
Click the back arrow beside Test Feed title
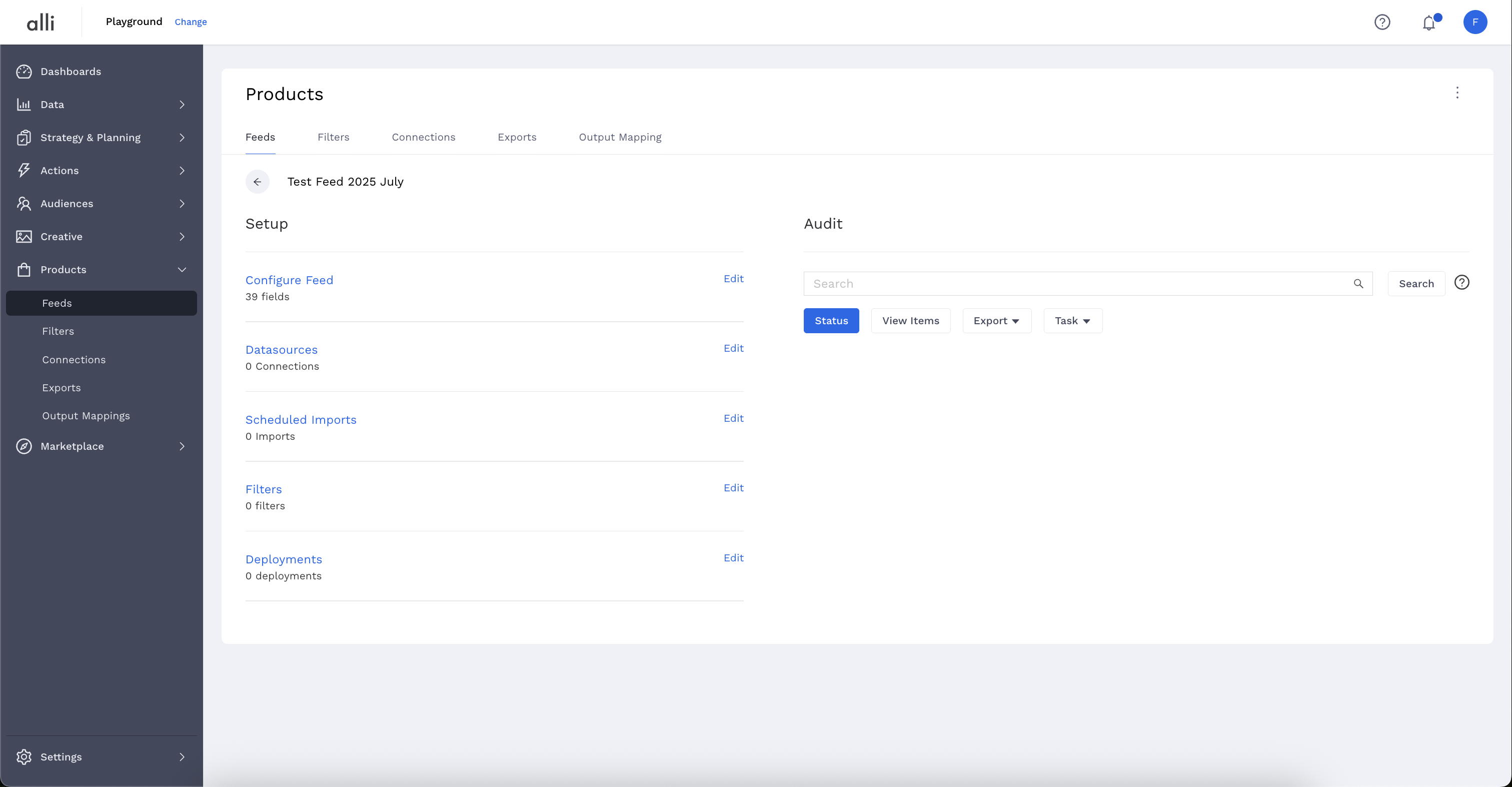tap(257, 182)
